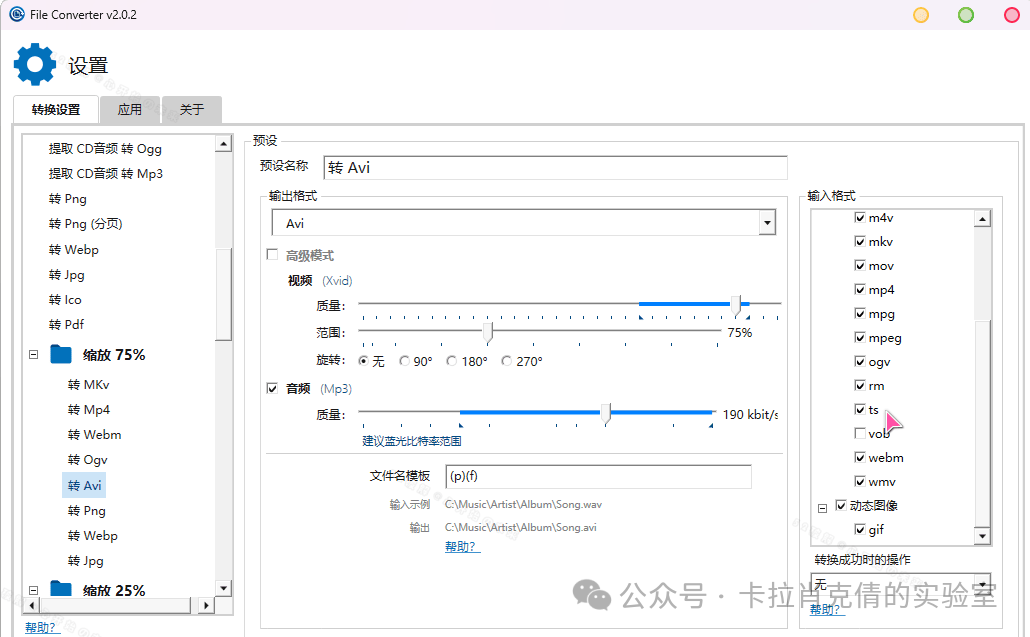Disable the 音频 (Mp3) checkbox
Viewport: 1030px width, 637px height.
pos(272,389)
